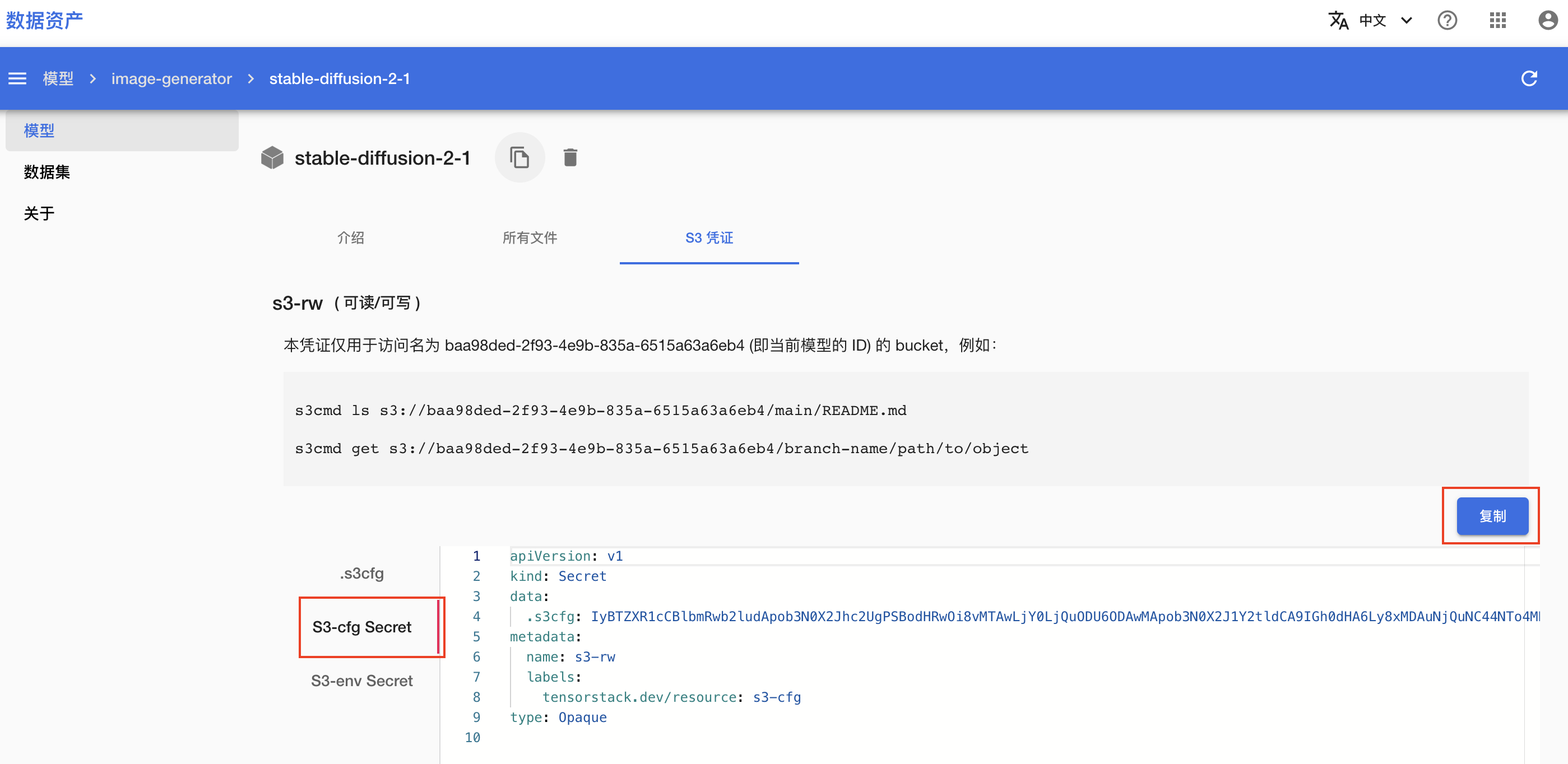1568x764 pixels.
Task: Click the stable-diffusion-2-1 breadcrumb
Action: point(339,78)
